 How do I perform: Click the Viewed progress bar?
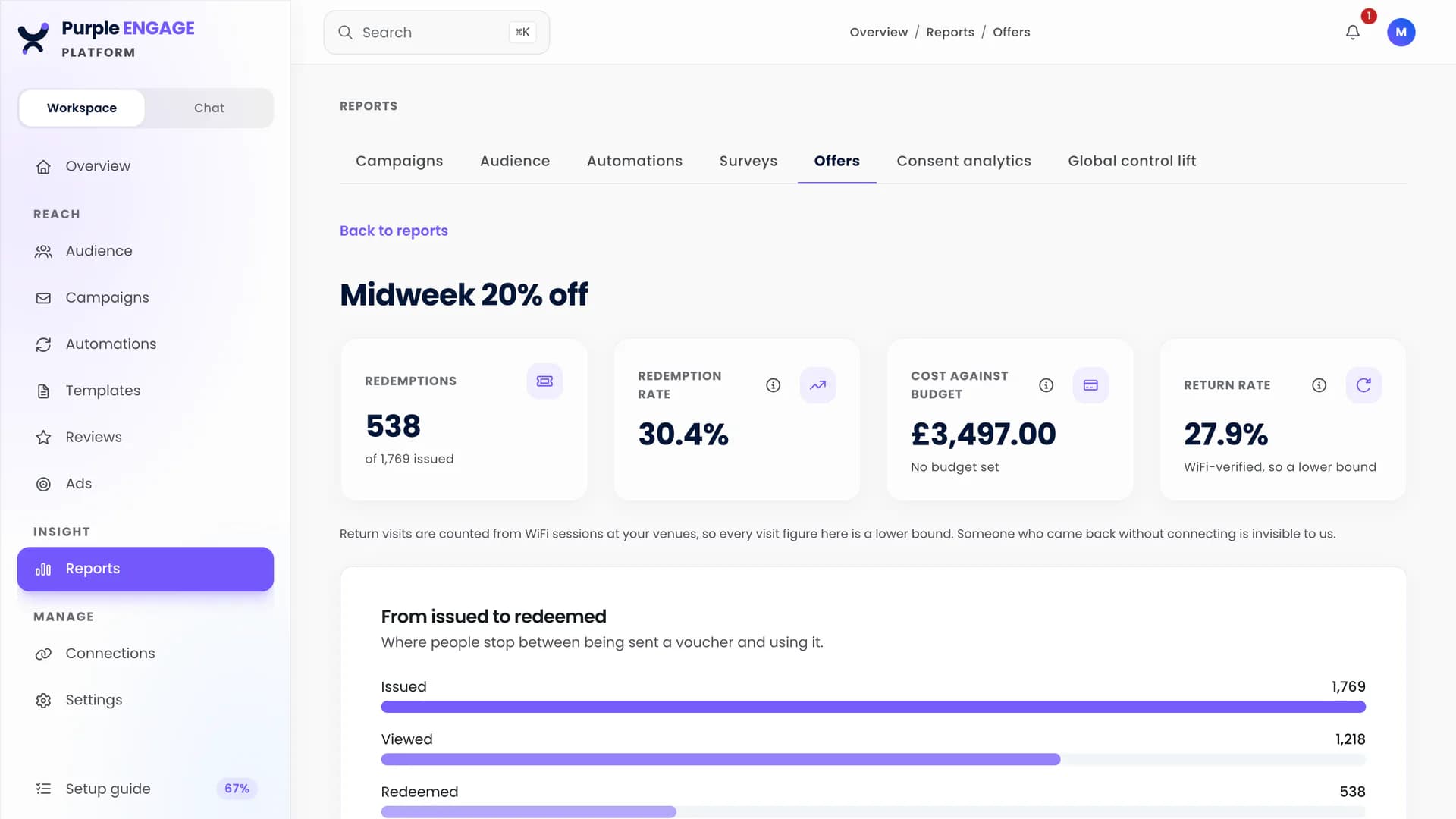click(873, 759)
